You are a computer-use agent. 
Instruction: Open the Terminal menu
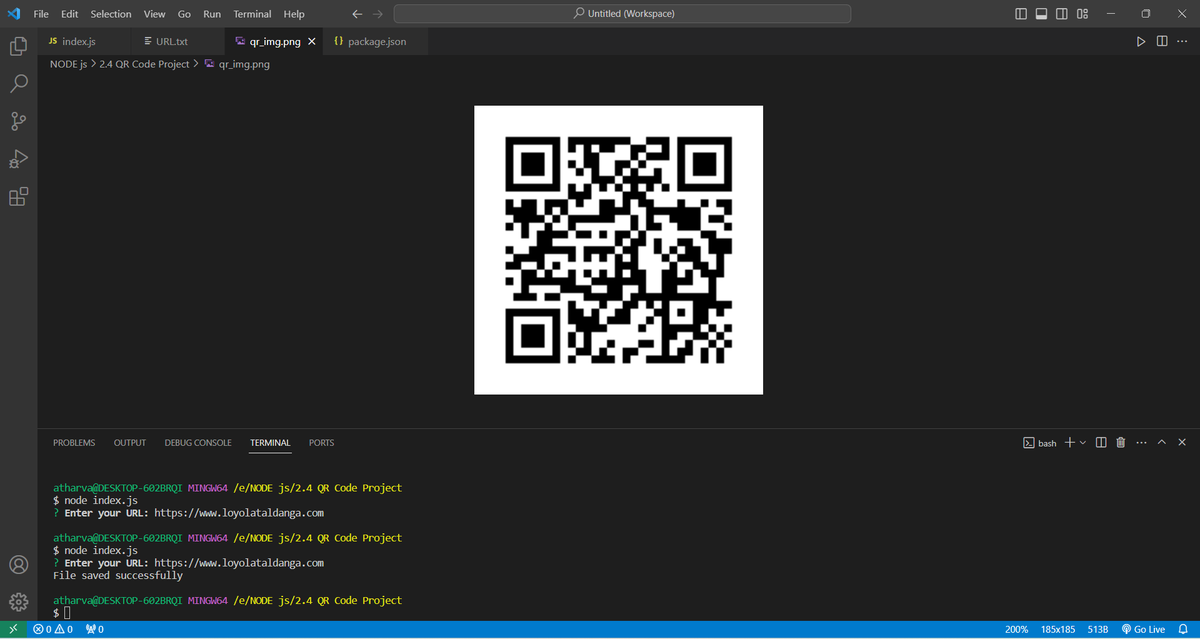[x=251, y=13]
